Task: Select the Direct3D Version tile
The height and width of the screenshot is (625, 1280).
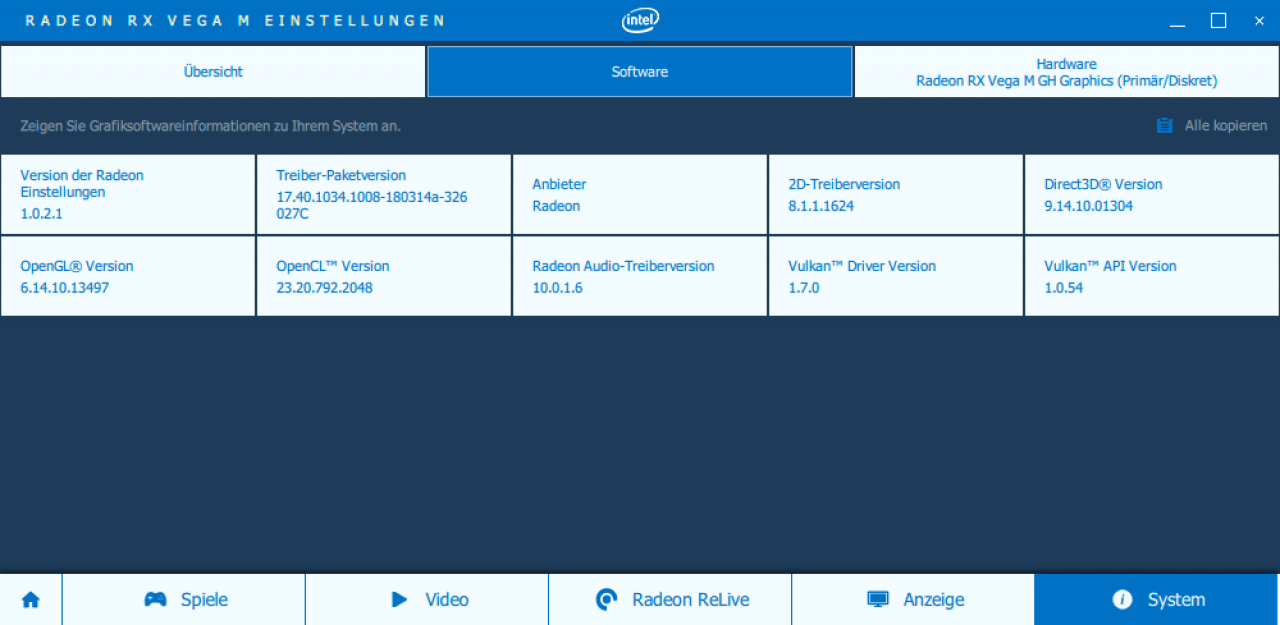Action: (x=1152, y=194)
